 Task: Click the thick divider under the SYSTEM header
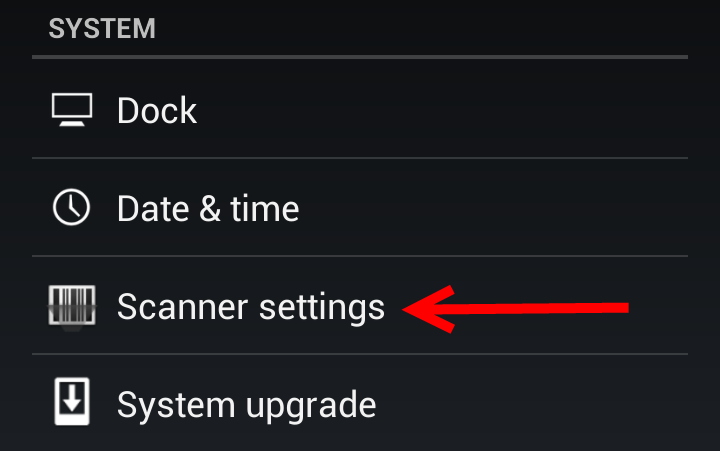tap(360, 57)
